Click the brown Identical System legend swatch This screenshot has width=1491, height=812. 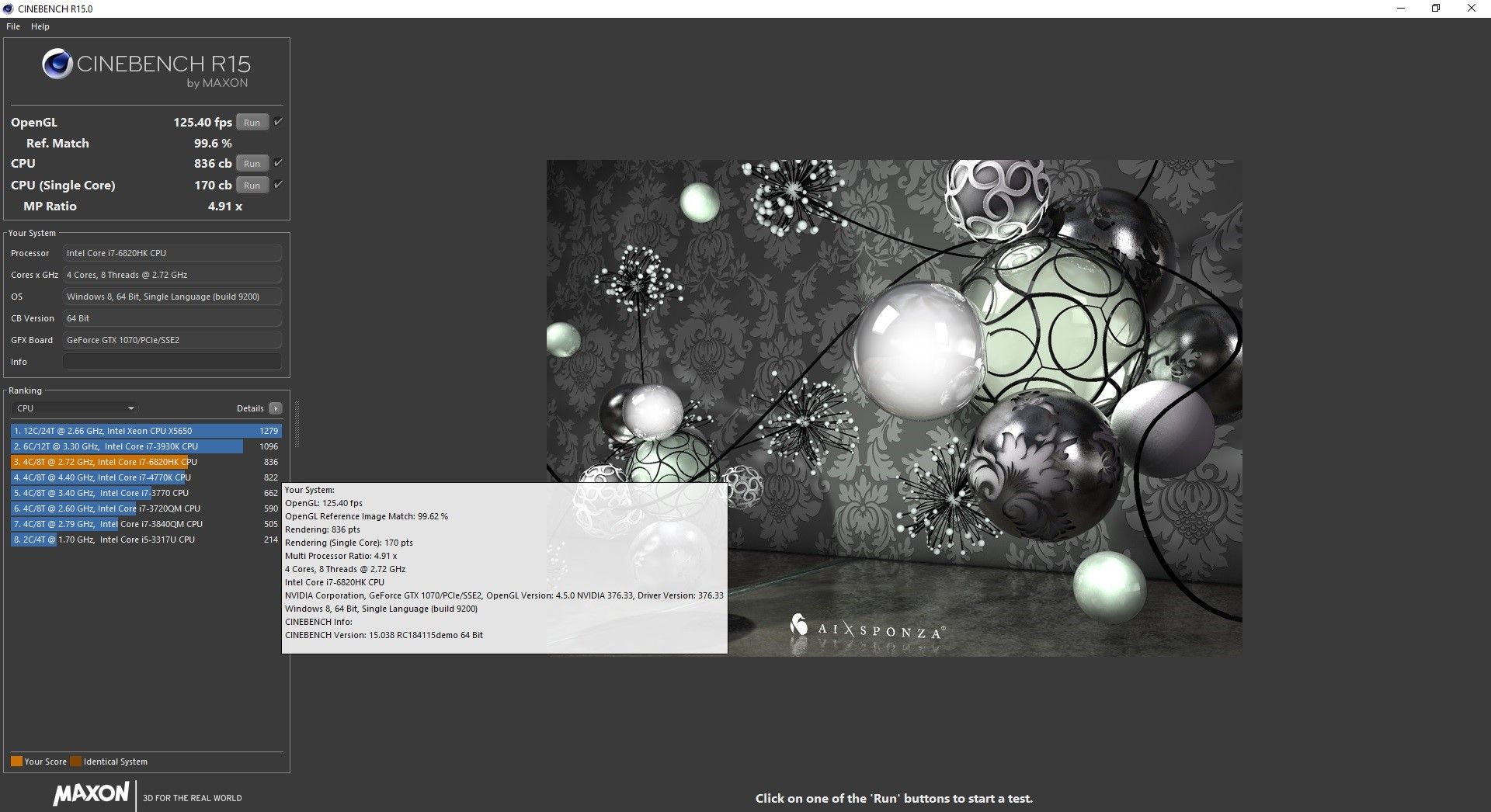(x=75, y=762)
